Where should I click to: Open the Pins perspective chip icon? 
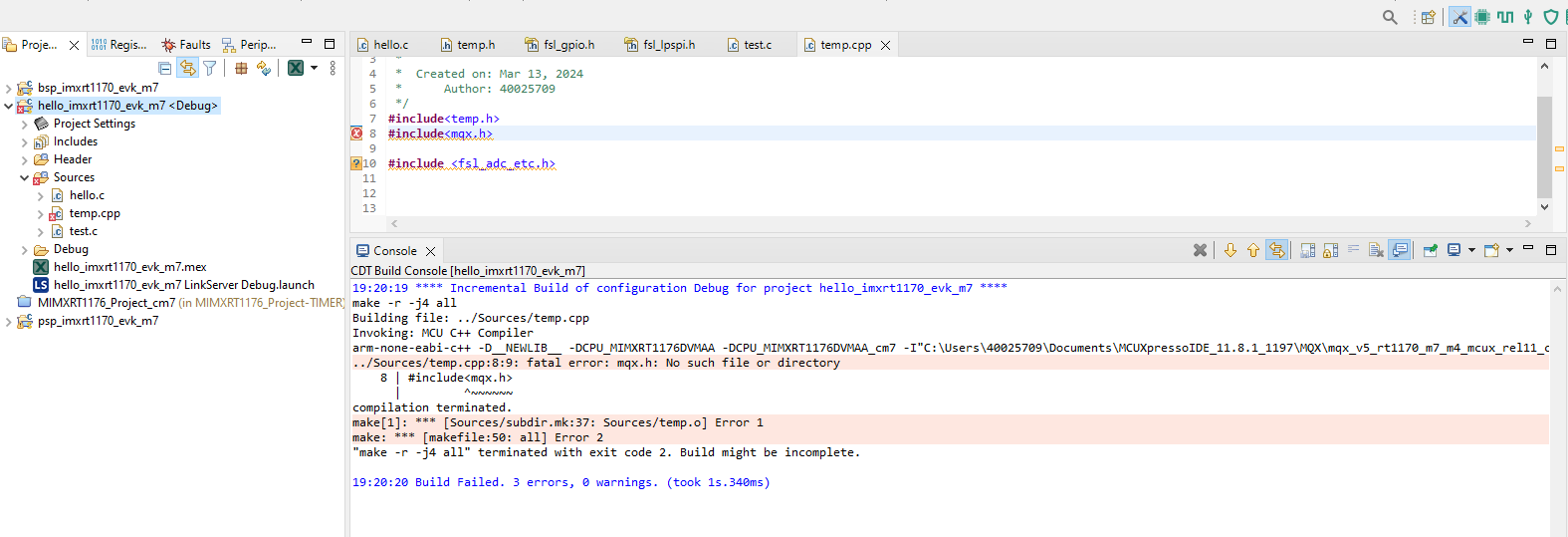pyautogui.click(x=1482, y=17)
